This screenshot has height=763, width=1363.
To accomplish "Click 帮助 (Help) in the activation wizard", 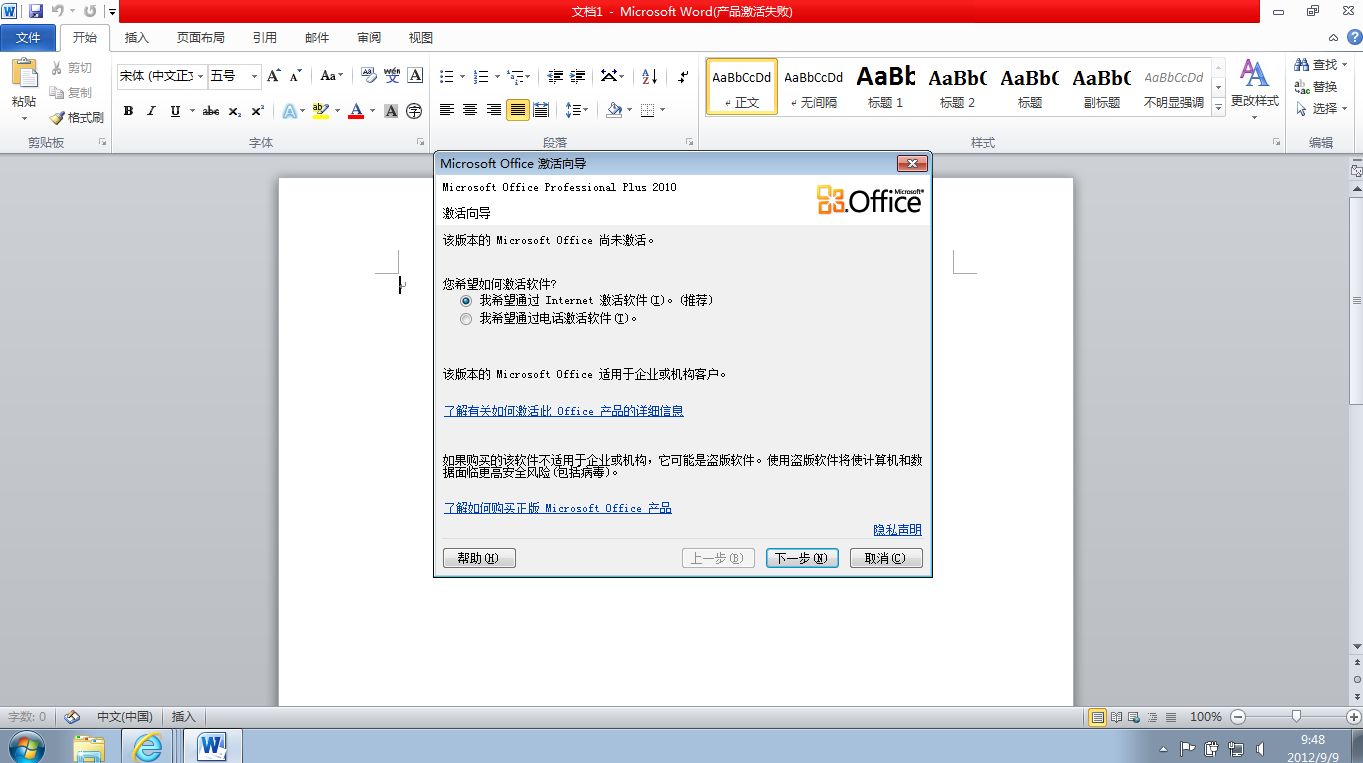I will pos(479,558).
